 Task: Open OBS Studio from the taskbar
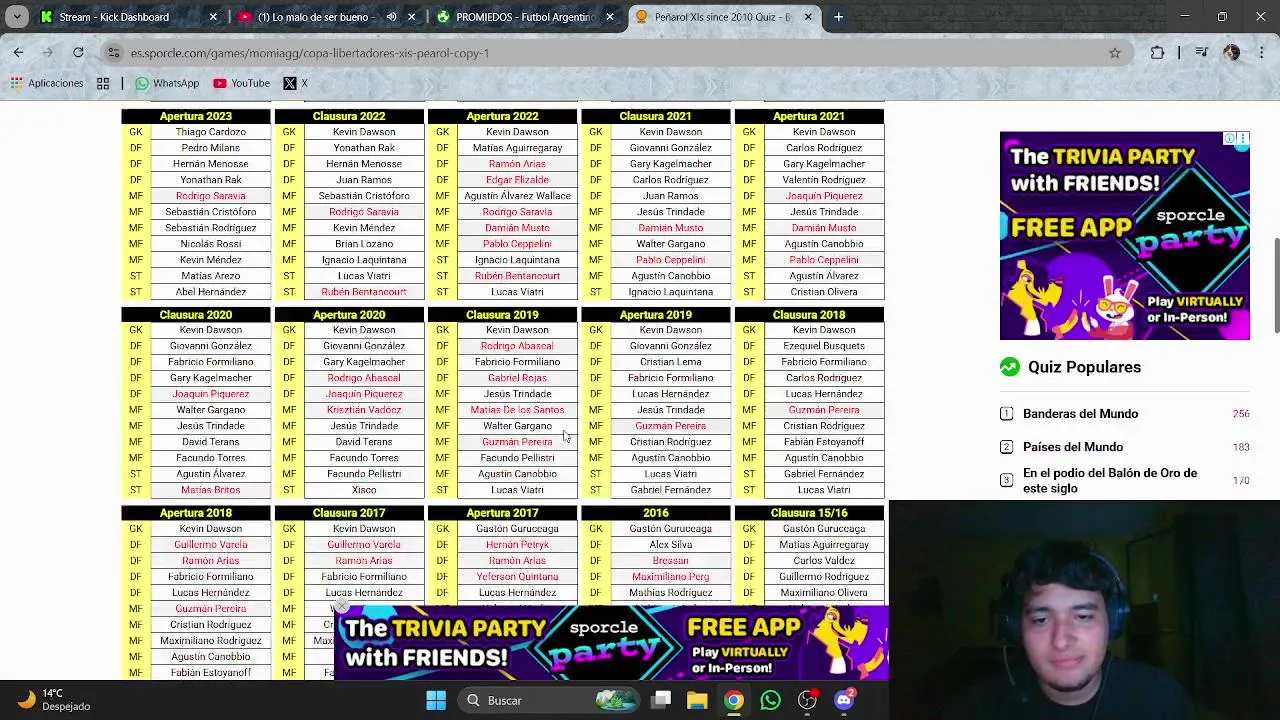coord(807,700)
